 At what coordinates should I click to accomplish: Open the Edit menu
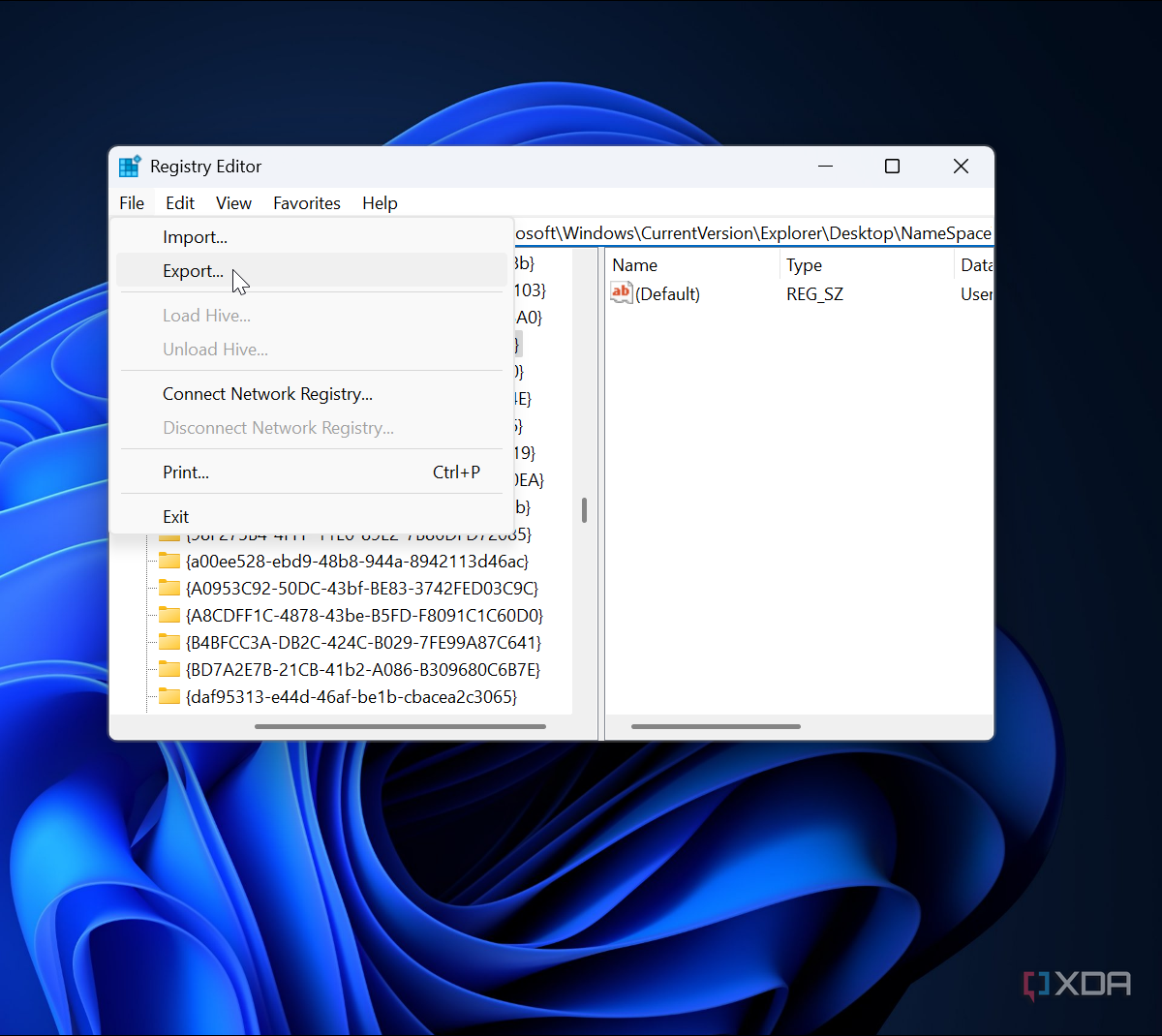point(179,203)
